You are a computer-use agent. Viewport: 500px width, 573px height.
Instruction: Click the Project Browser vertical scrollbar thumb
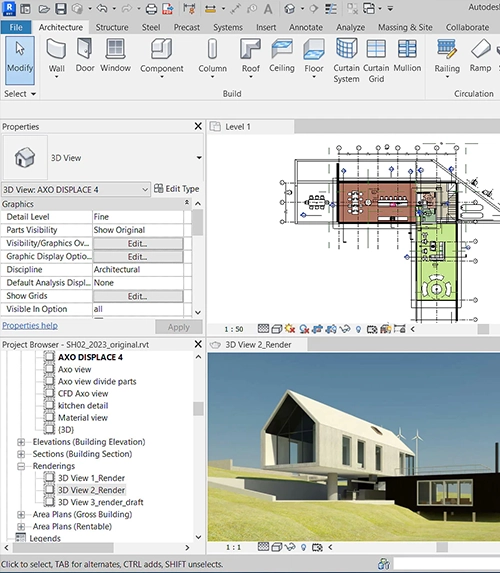point(198,409)
